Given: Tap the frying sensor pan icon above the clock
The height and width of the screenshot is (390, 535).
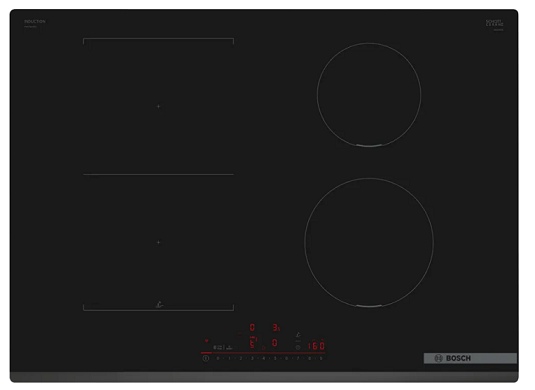Looking at the screenshot, I should tap(298, 335).
